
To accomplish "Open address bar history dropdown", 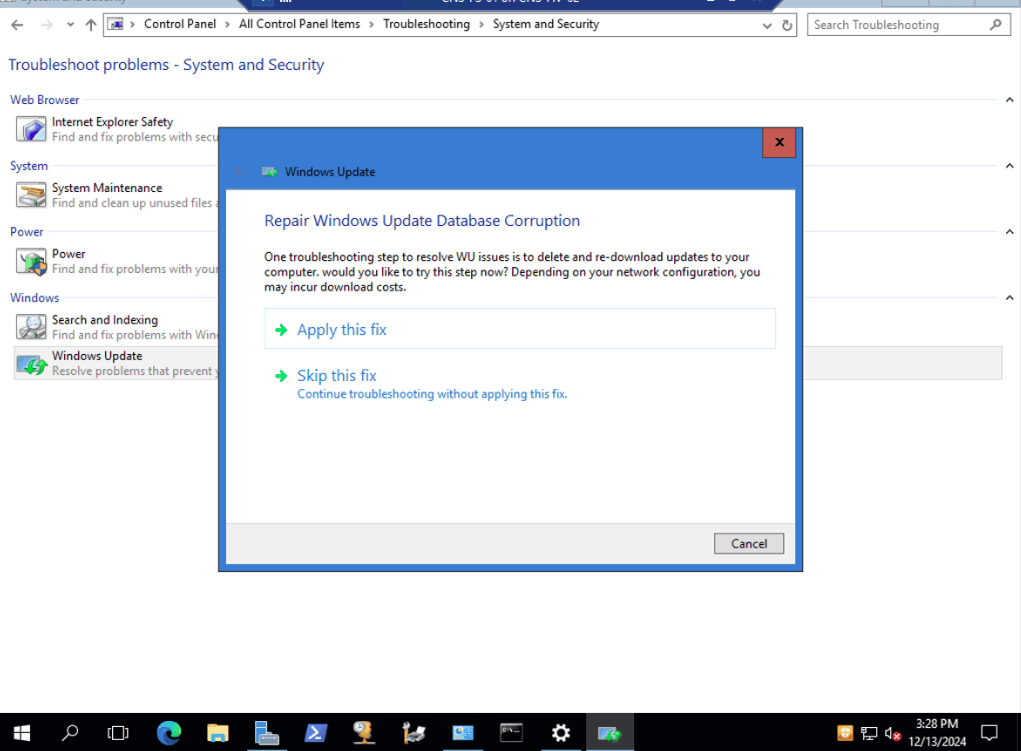I will pyautogui.click(x=767, y=25).
